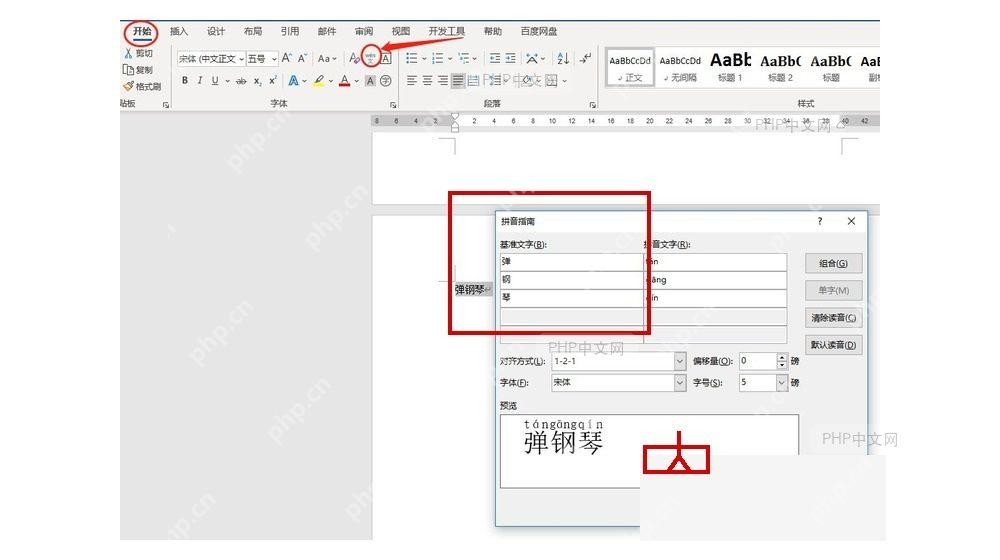The image size is (1000, 560).
Task: Decrease the paragraph indent
Action: click(495, 59)
